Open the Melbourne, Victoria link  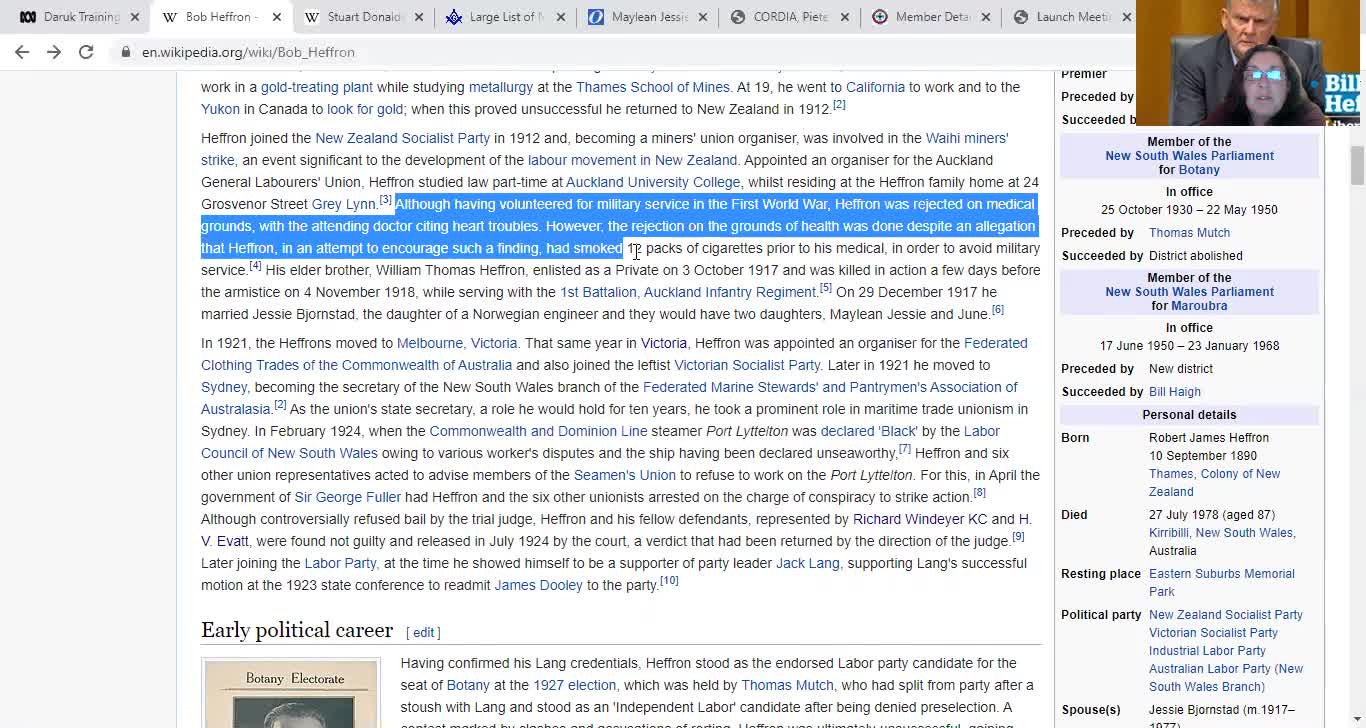[x=457, y=343]
